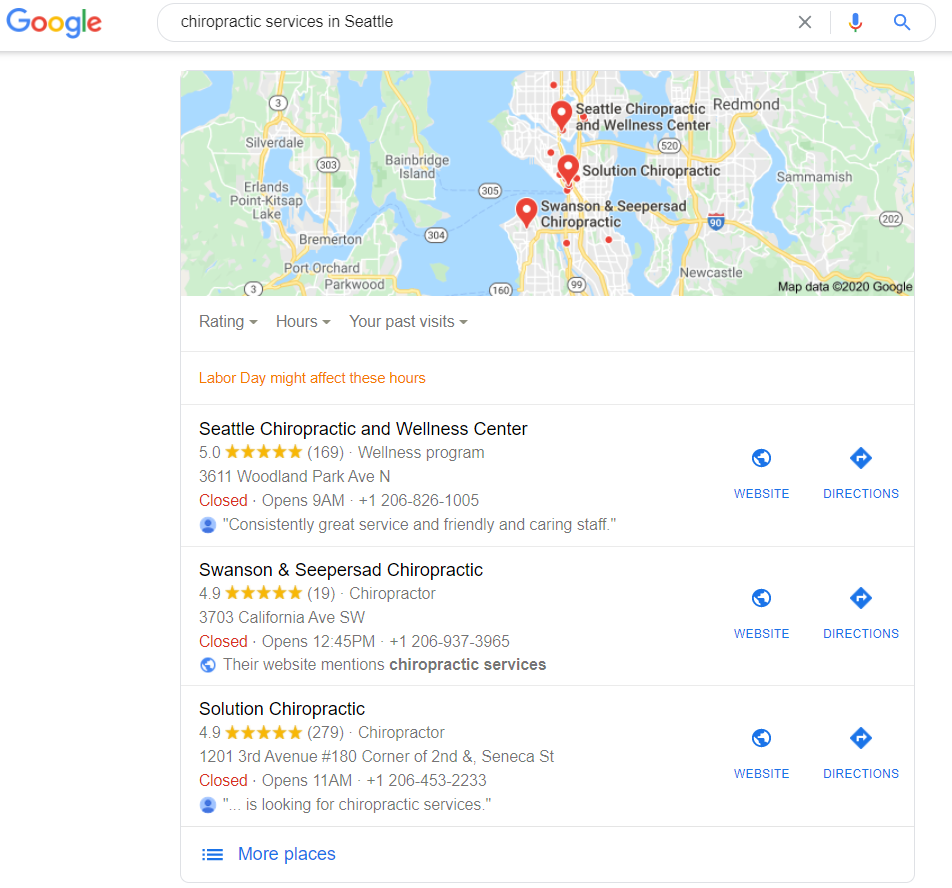Expand the Hours filter dropdown
Screen dimensions: 952x888
303,322
